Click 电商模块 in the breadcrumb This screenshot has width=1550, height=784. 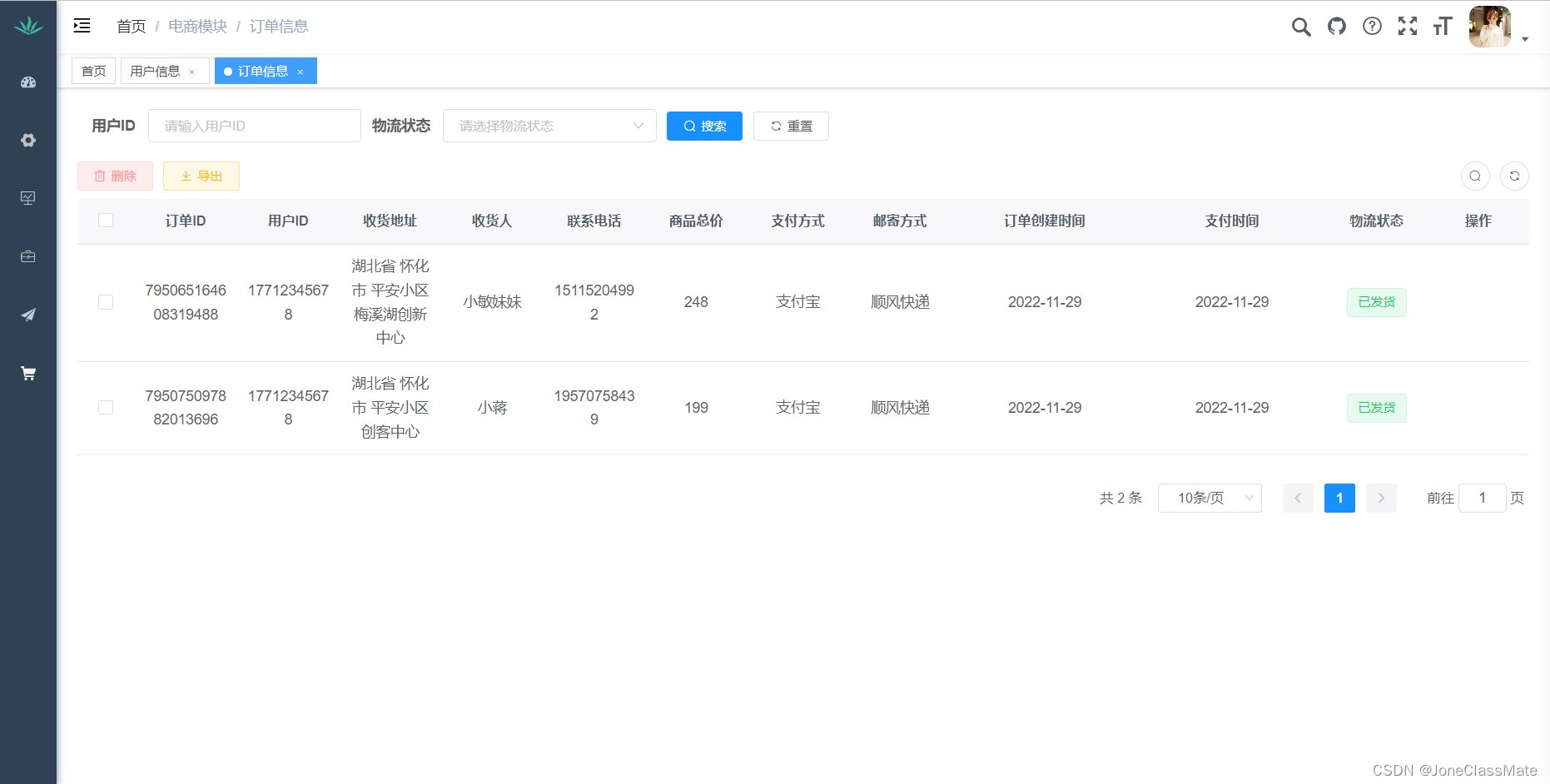pos(198,27)
